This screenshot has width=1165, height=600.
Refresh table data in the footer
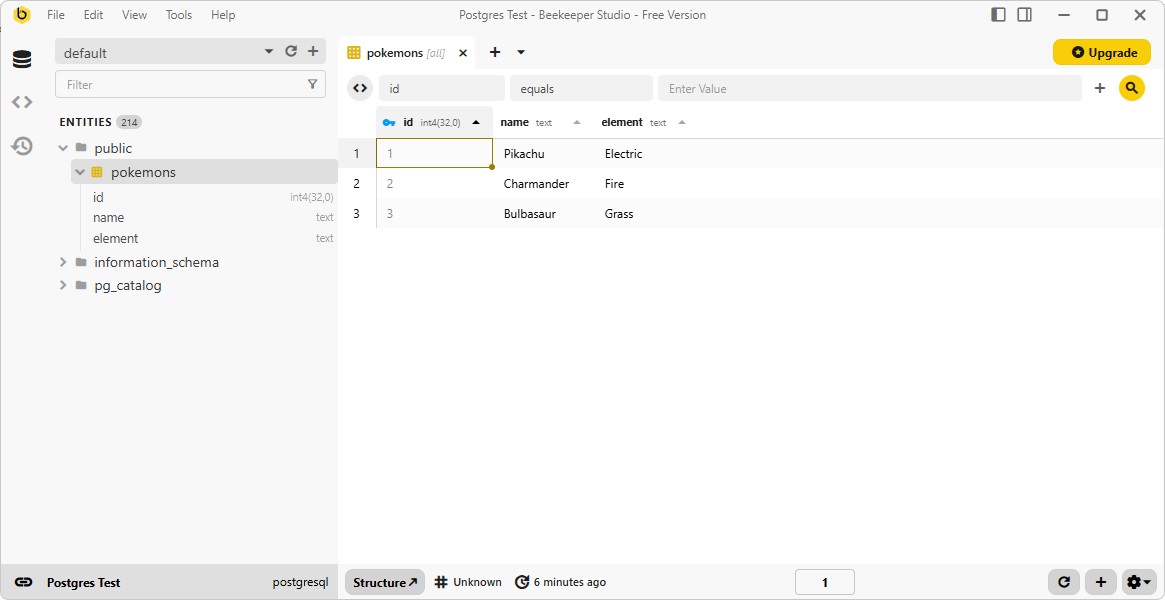[1064, 582]
